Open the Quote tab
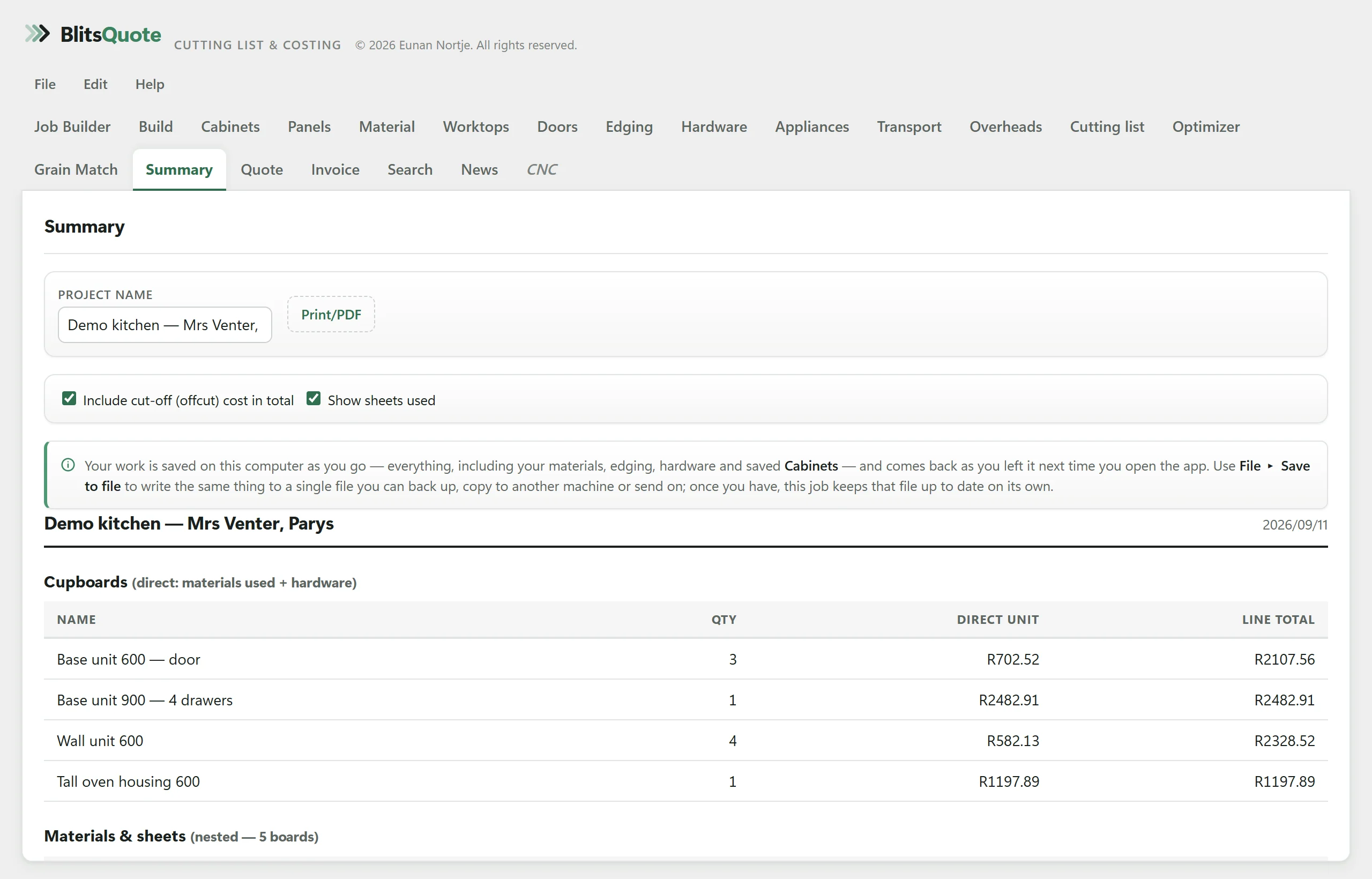The height and width of the screenshot is (879, 1372). 262,169
